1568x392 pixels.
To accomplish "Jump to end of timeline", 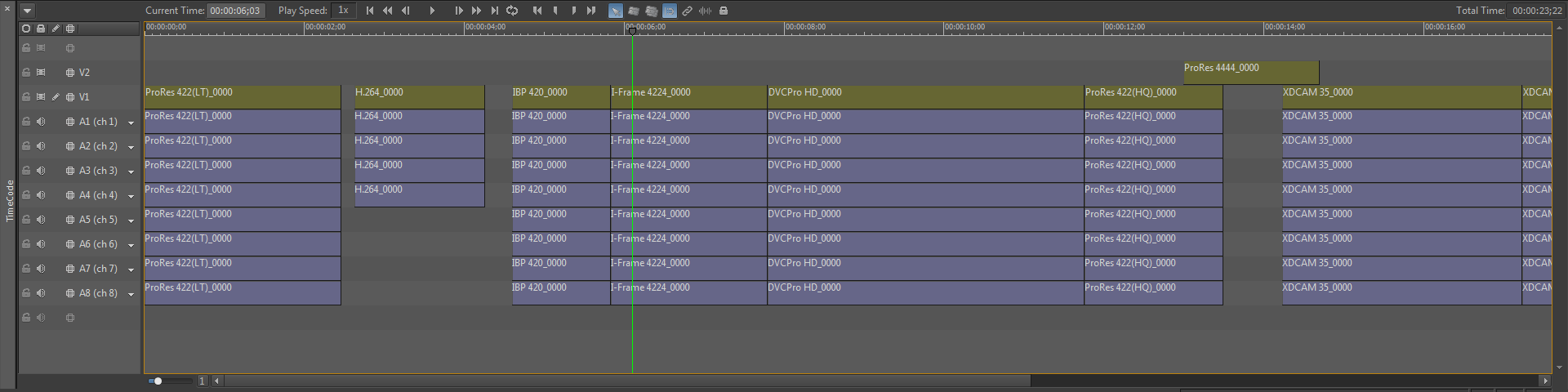I will pyautogui.click(x=495, y=11).
